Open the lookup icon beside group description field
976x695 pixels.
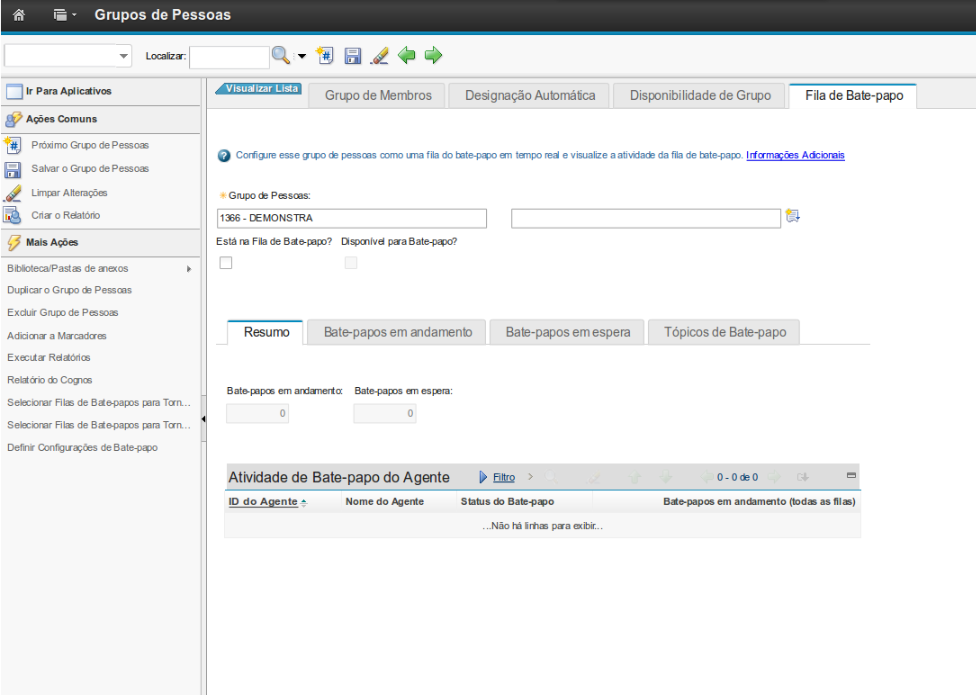(x=793, y=217)
